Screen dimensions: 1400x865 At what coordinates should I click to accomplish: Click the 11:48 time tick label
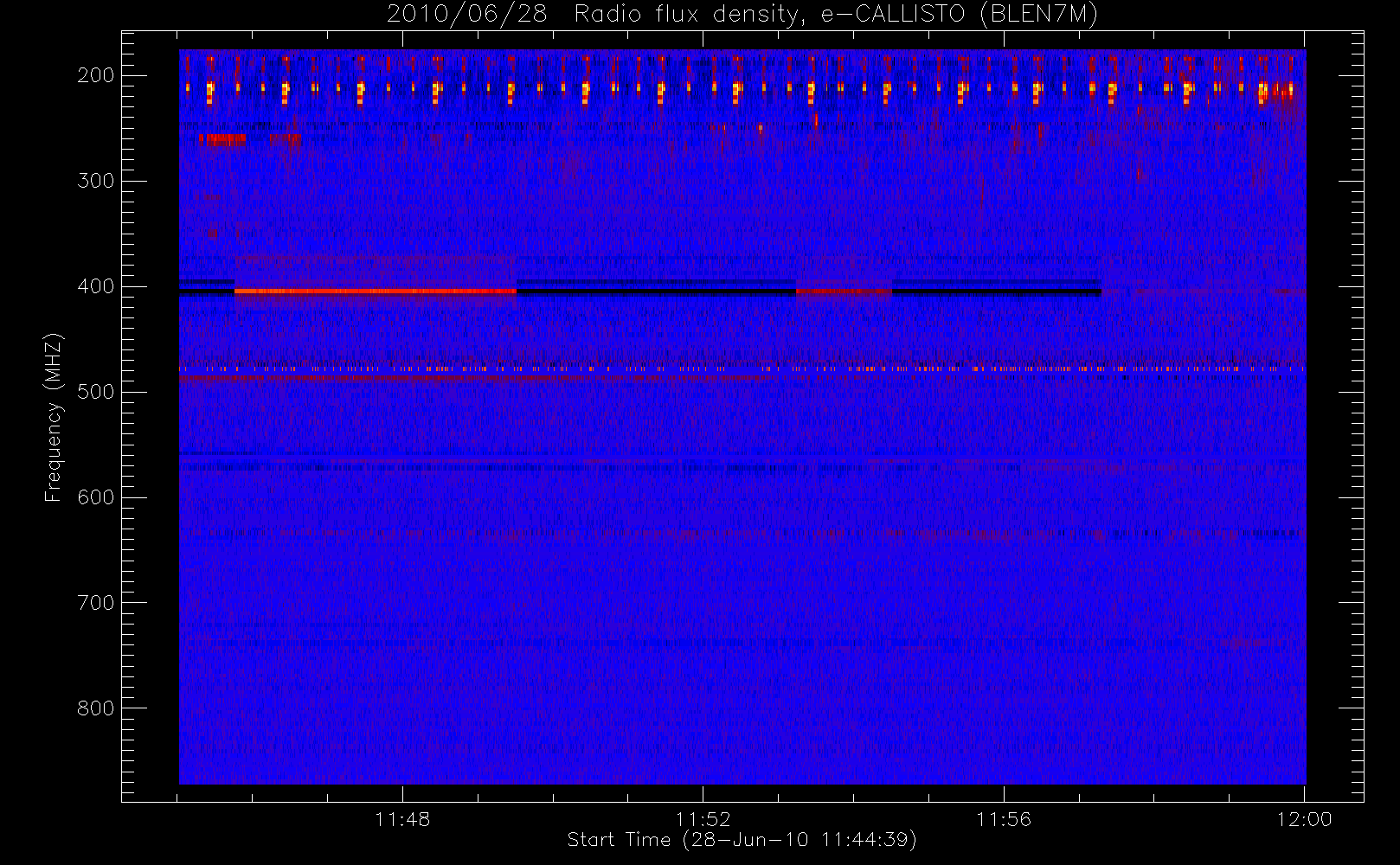point(402,819)
